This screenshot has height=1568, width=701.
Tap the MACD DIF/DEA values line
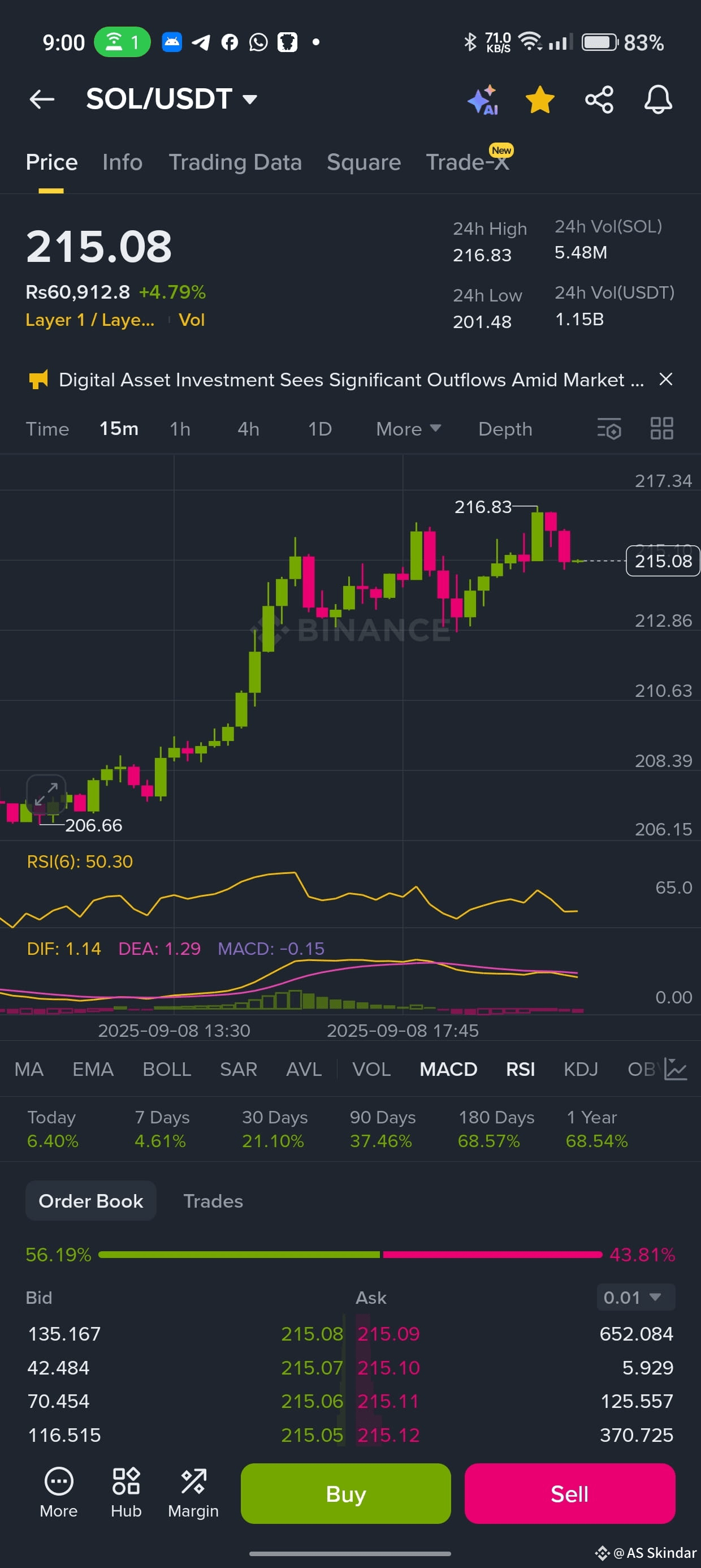pos(175,949)
